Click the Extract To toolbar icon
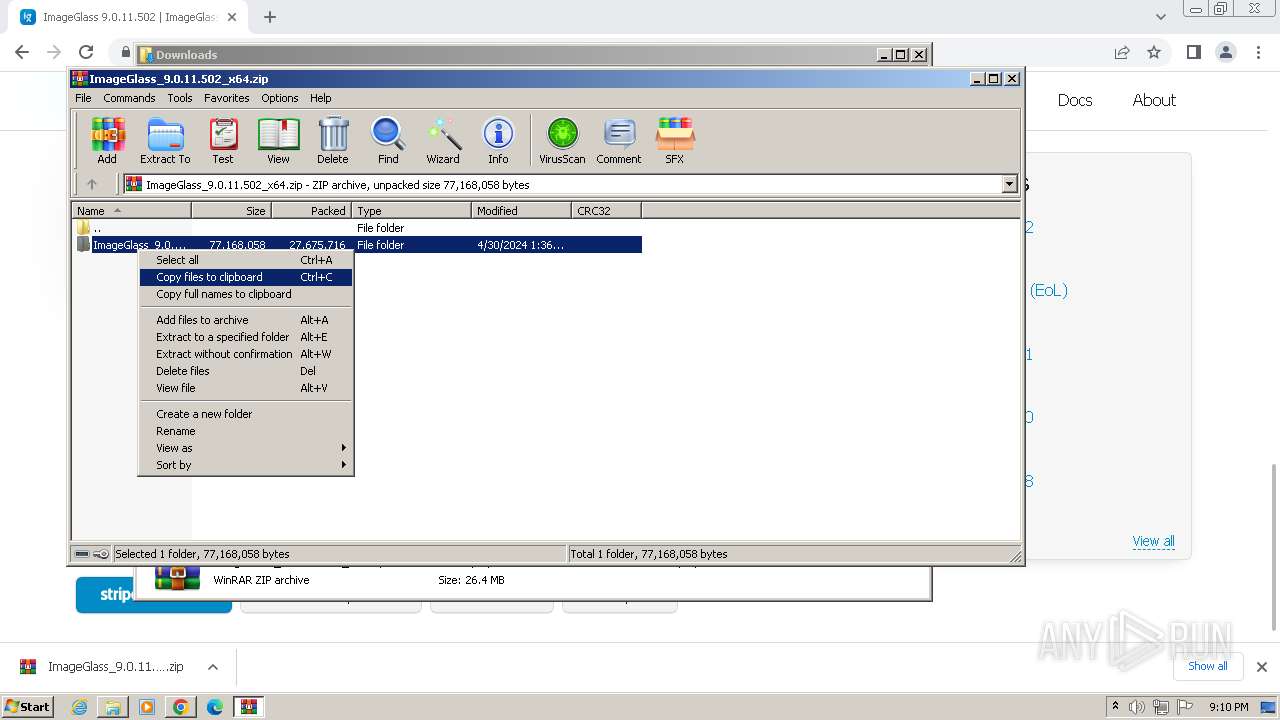The width and height of the screenshot is (1280, 720). (x=165, y=140)
